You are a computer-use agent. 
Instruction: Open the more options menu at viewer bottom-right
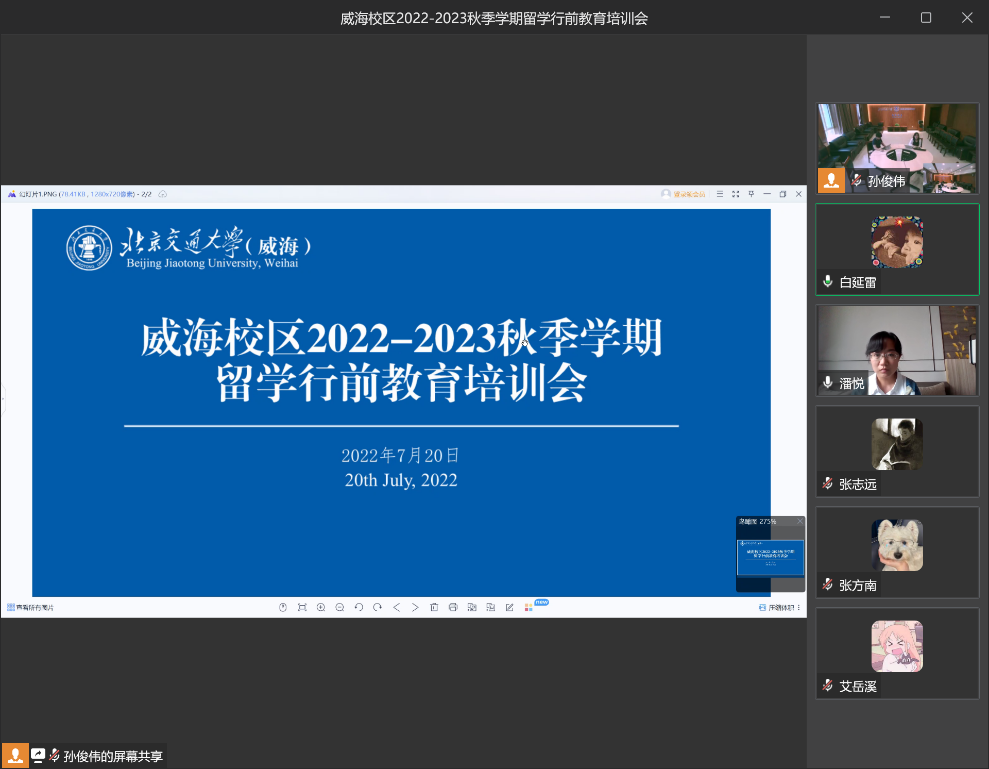click(799, 607)
